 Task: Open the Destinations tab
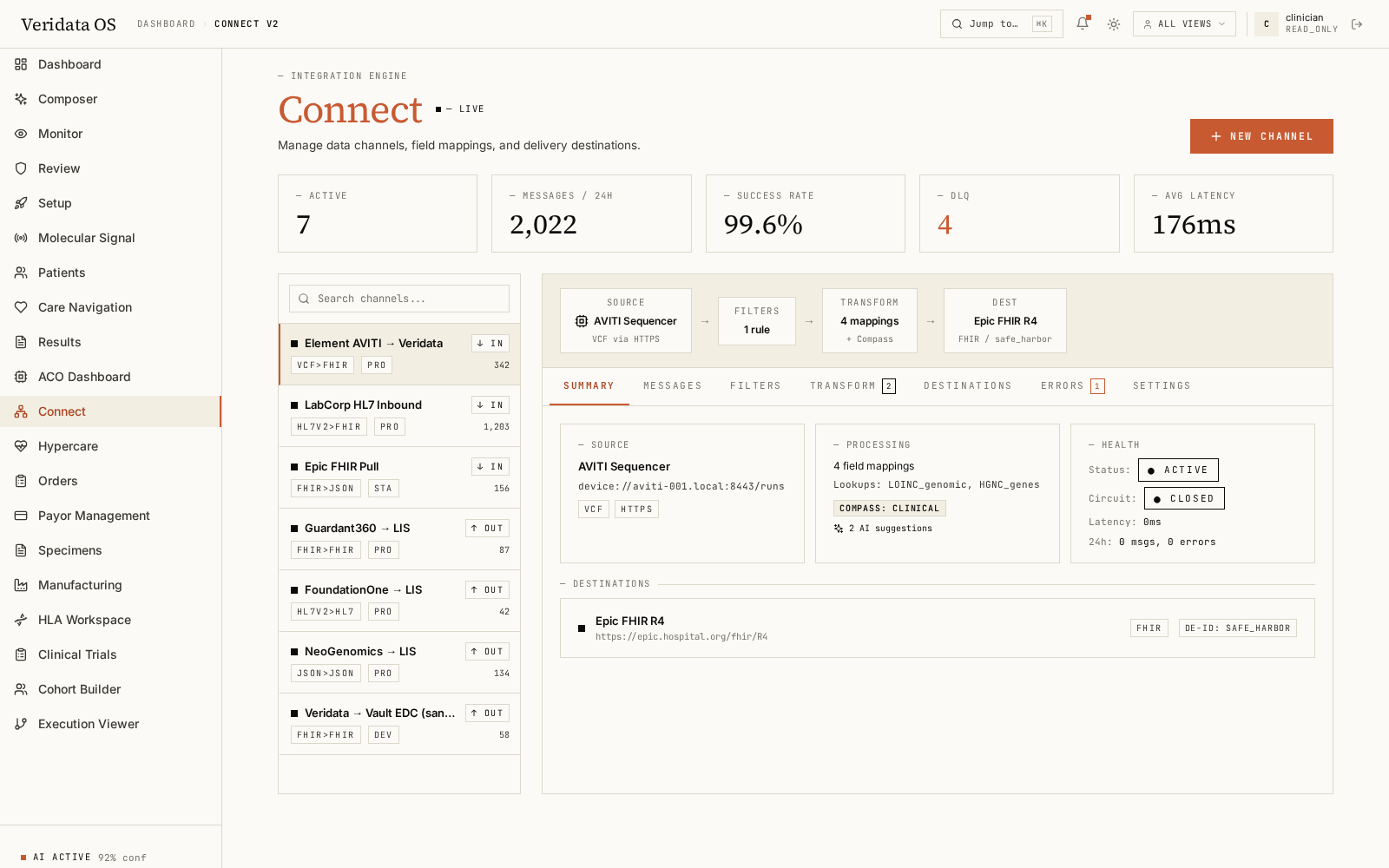(x=968, y=386)
